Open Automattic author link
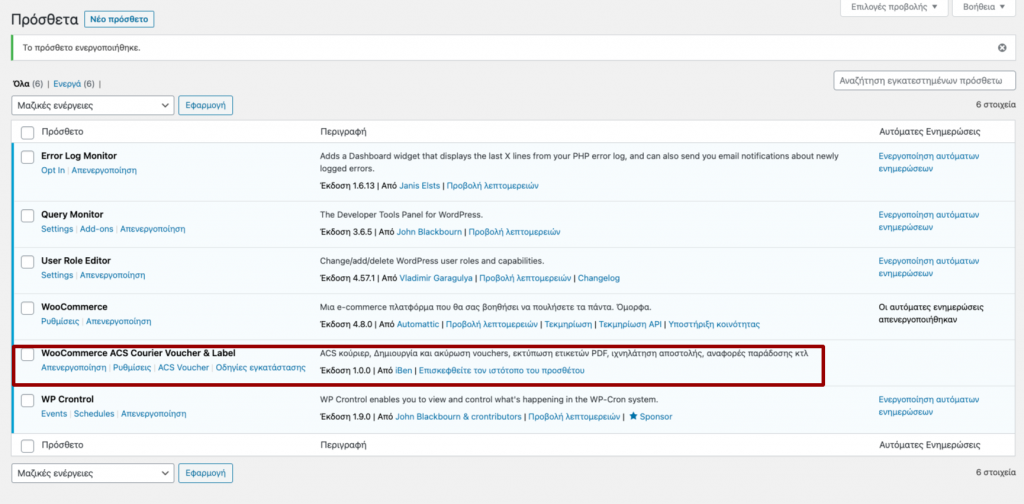This screenshot has width=1024, height=504. pyautogui.click(x=419, y=324)
